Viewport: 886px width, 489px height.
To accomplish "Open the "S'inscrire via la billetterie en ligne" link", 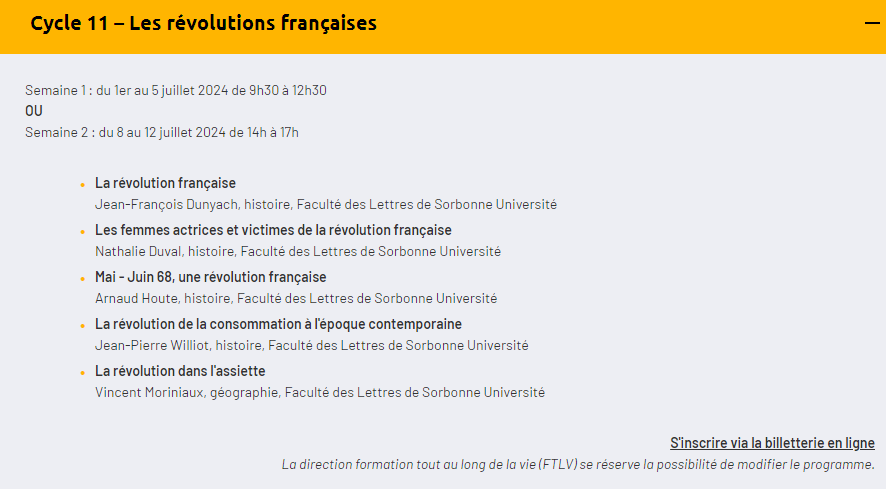I will 772,443.
